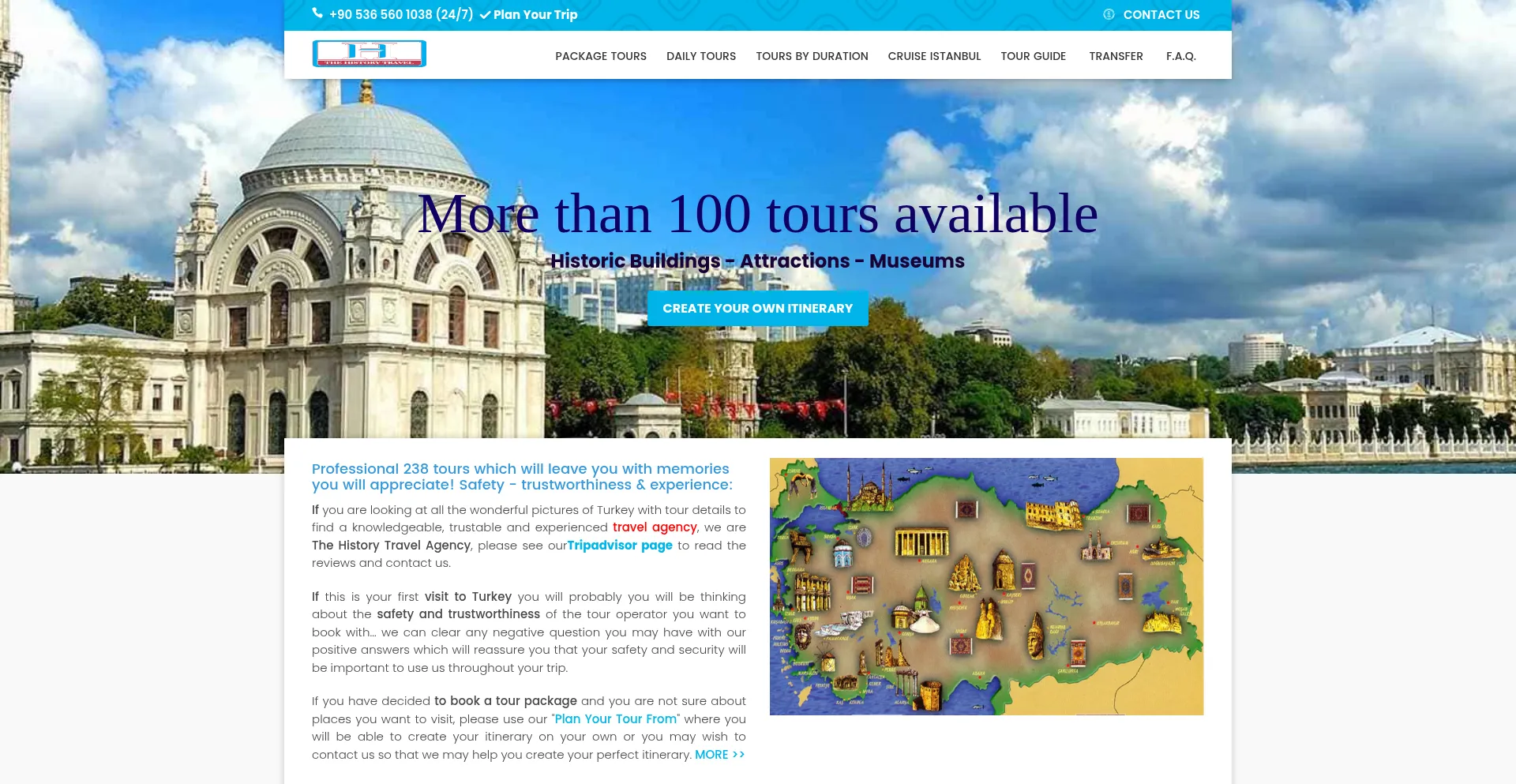Follow the red travel agency link
This screenshot has height=784, width=1516.
point(655,527)
